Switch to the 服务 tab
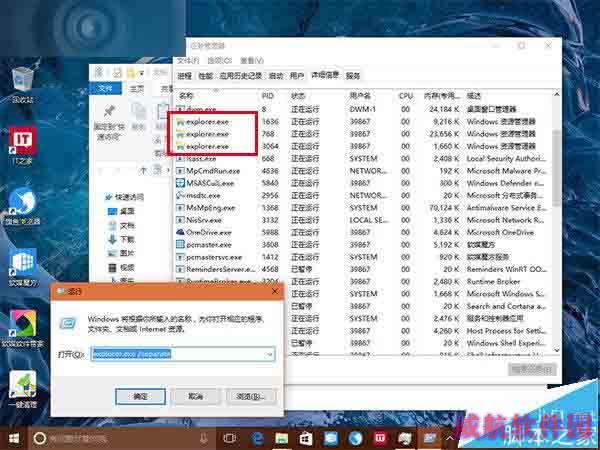 coord(353,76)
